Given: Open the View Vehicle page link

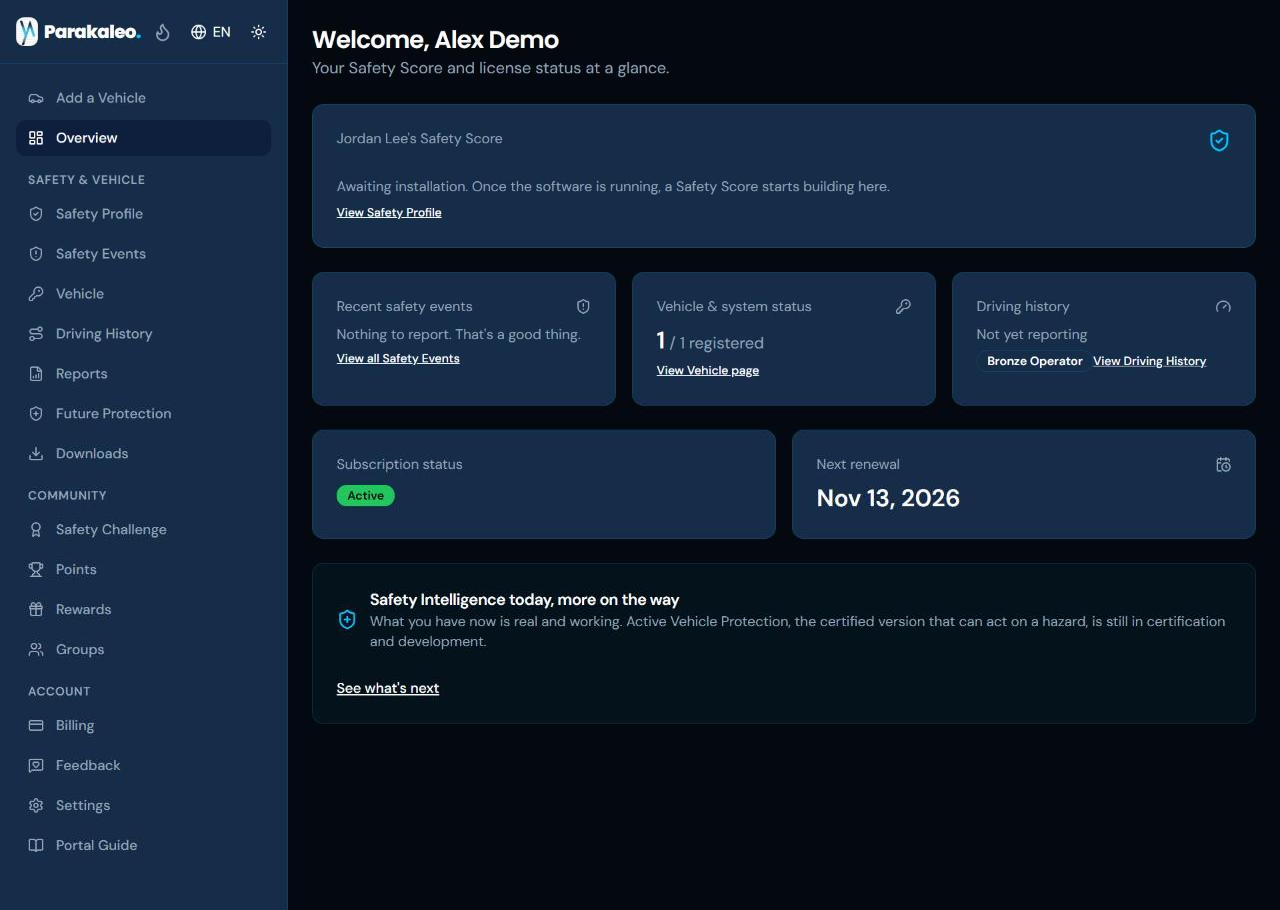Looking at the screenshot, I should click(x=708, y=370).
